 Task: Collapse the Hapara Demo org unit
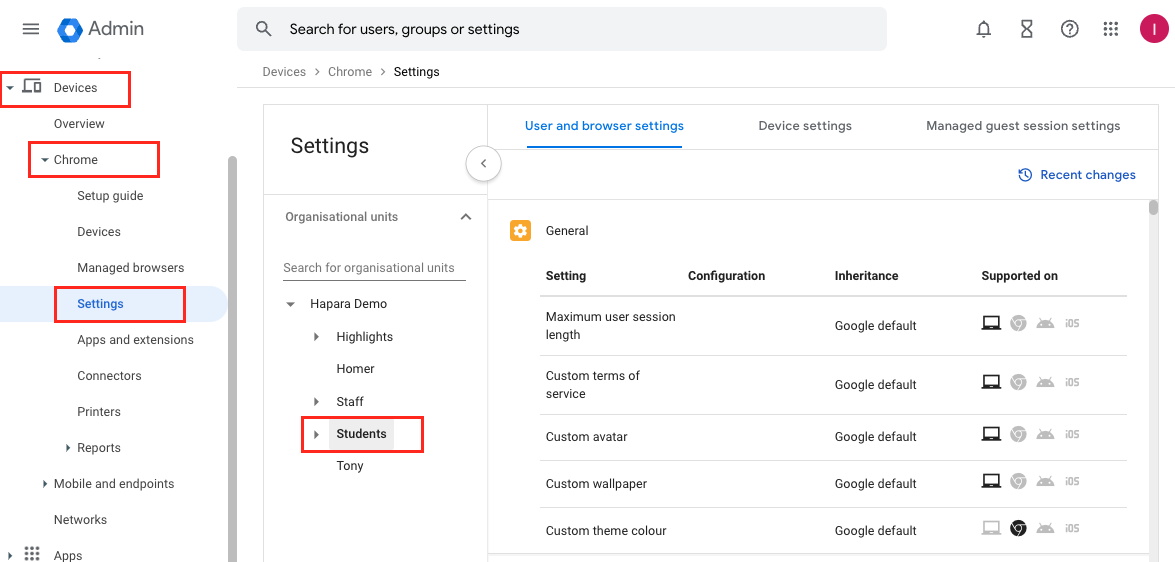click(290, 304)
